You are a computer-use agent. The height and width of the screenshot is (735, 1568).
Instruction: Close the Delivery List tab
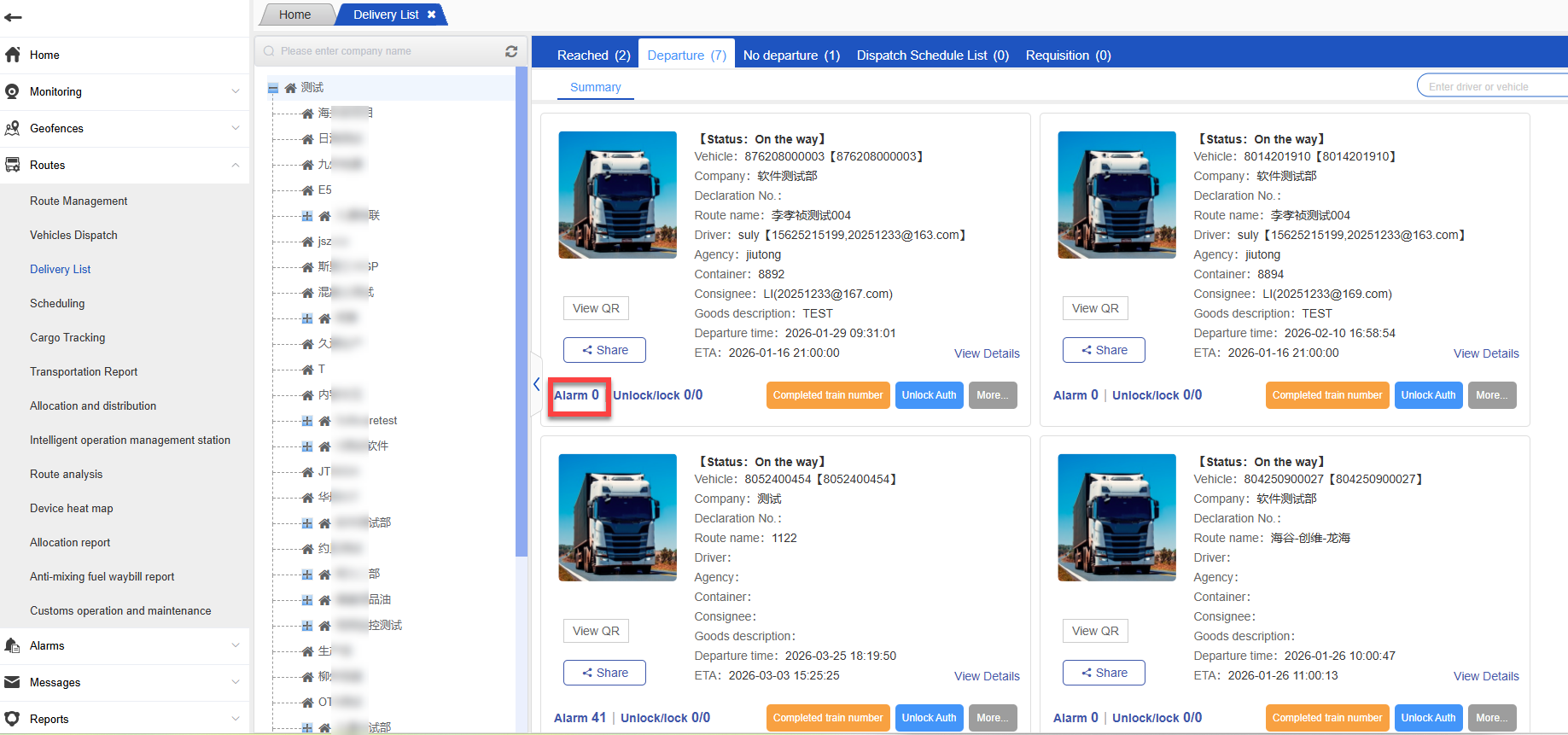[432, 15]
